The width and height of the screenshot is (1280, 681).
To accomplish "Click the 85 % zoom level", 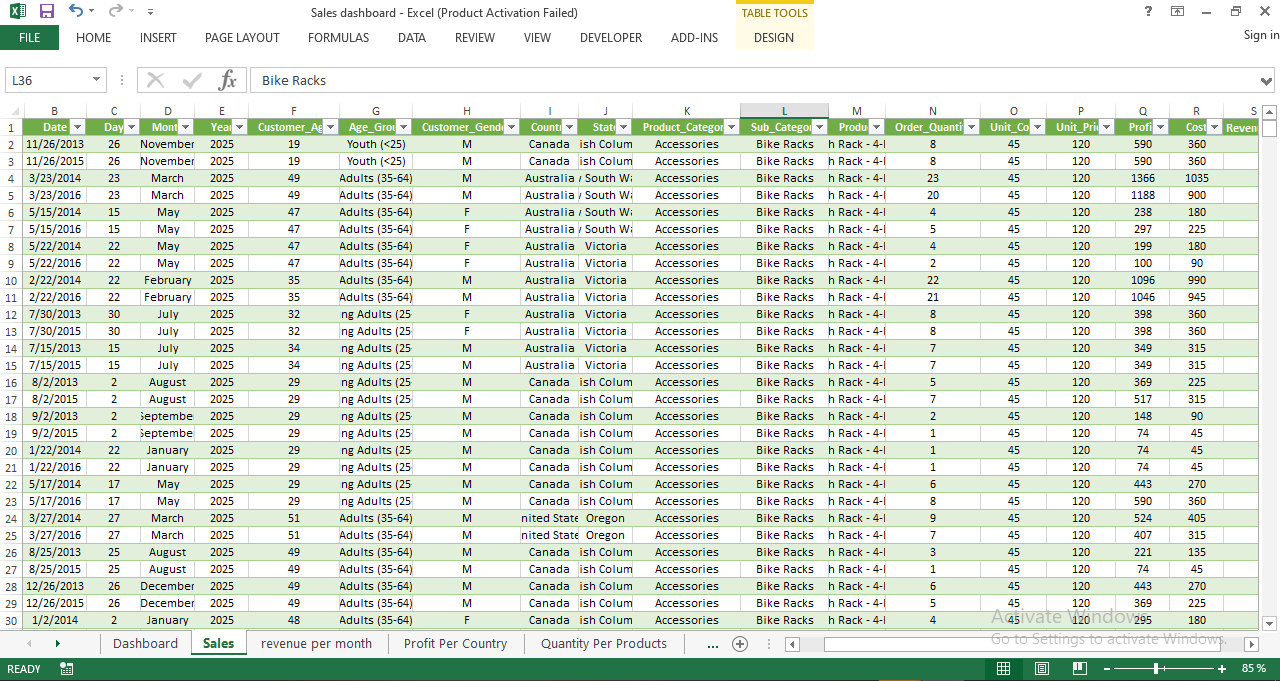I will (1253, 668).
